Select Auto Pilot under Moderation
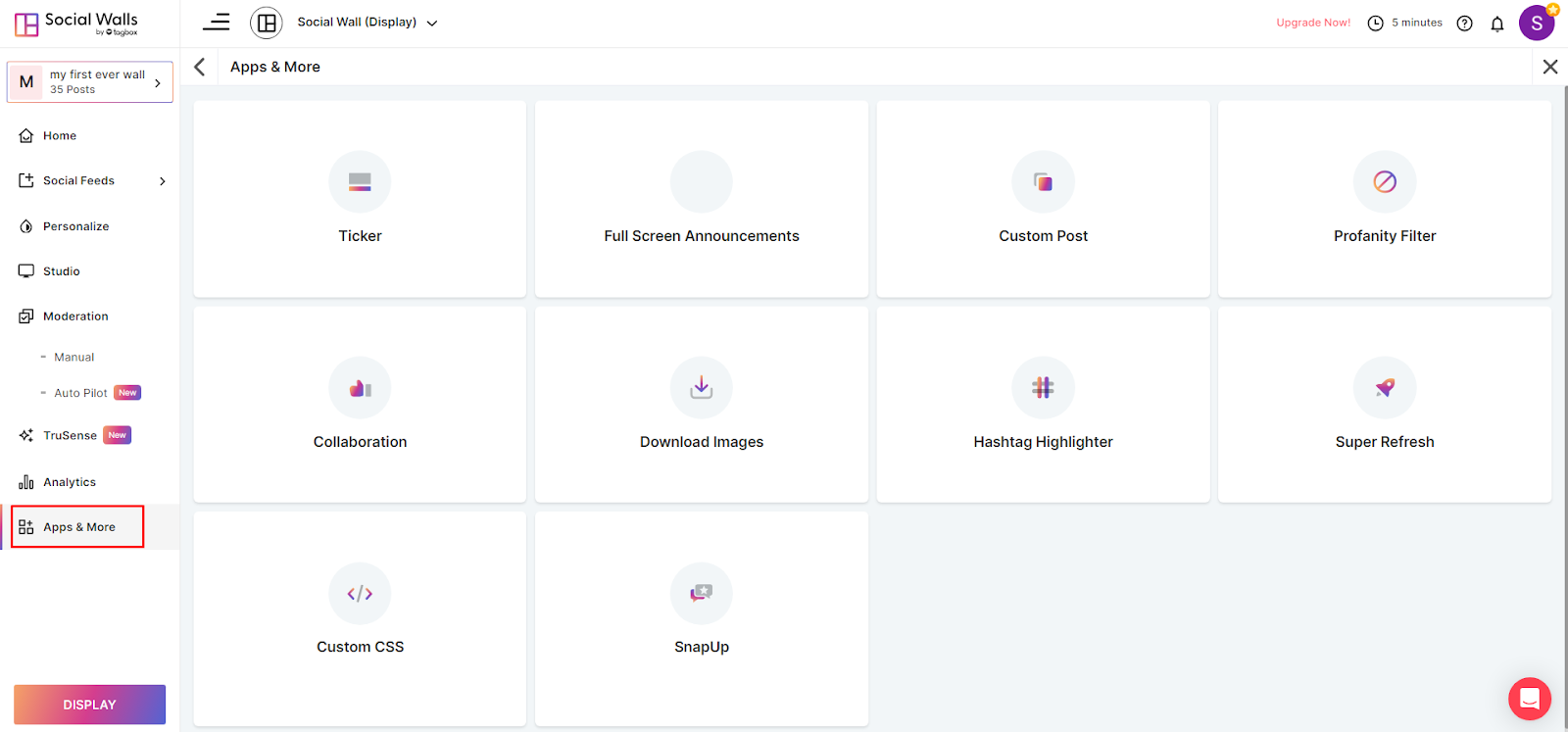Screen dimensions: 1568x732 coord(81,393)
